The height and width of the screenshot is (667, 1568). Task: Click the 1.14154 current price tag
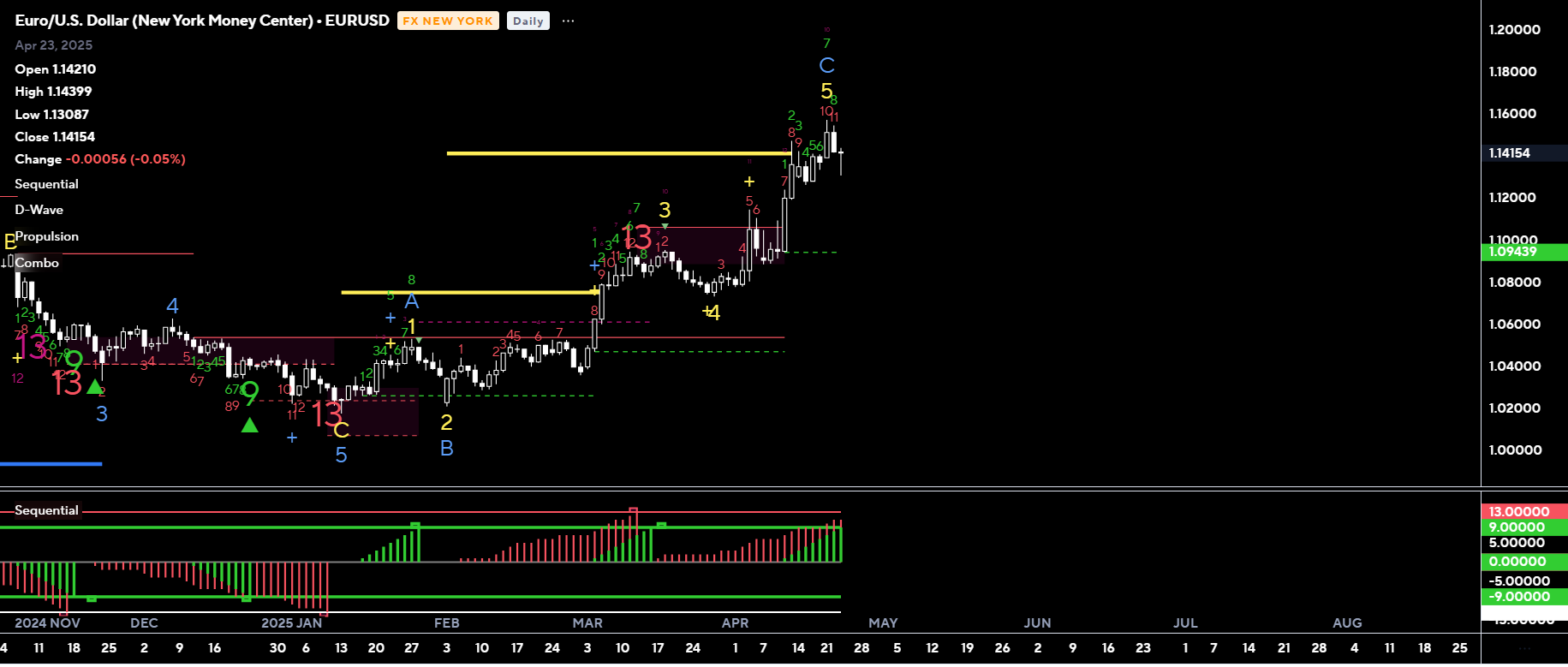click(x=1509, y=153)
